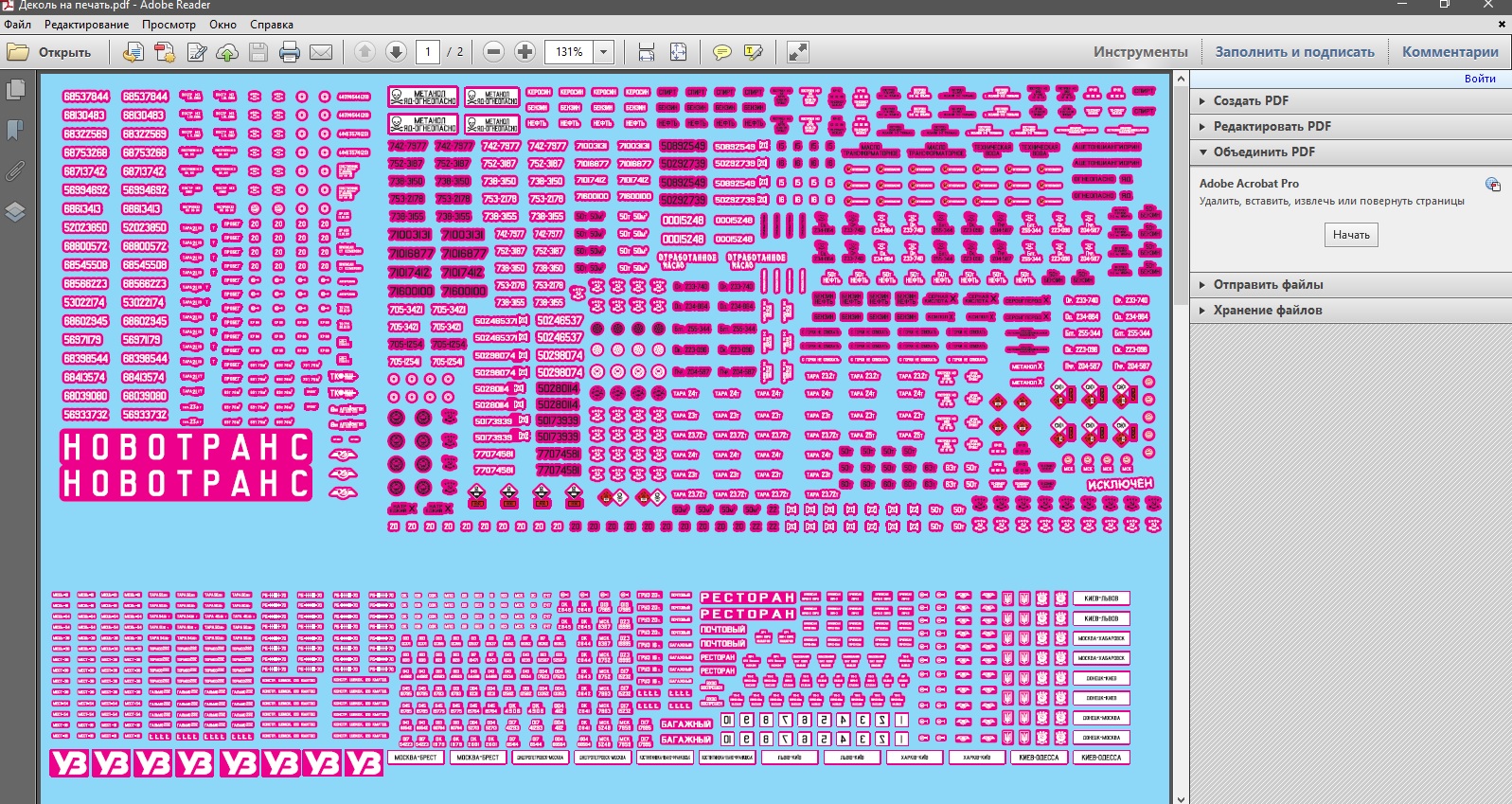Go to the next page with the down arrow
The width and height of the screenshot is (1512, 804).
tap(396, 52)
